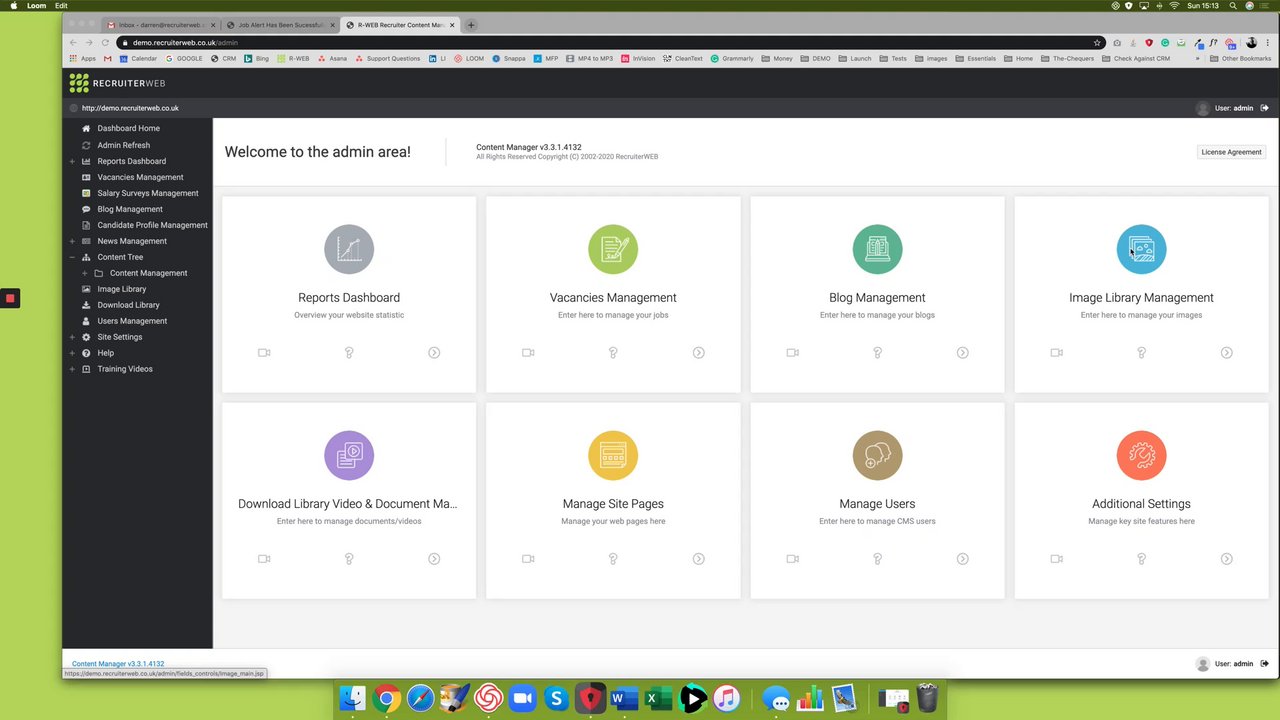Expand the News Management tree node
The height and width of the screenshot is (720, 1280).
[72, 241]
